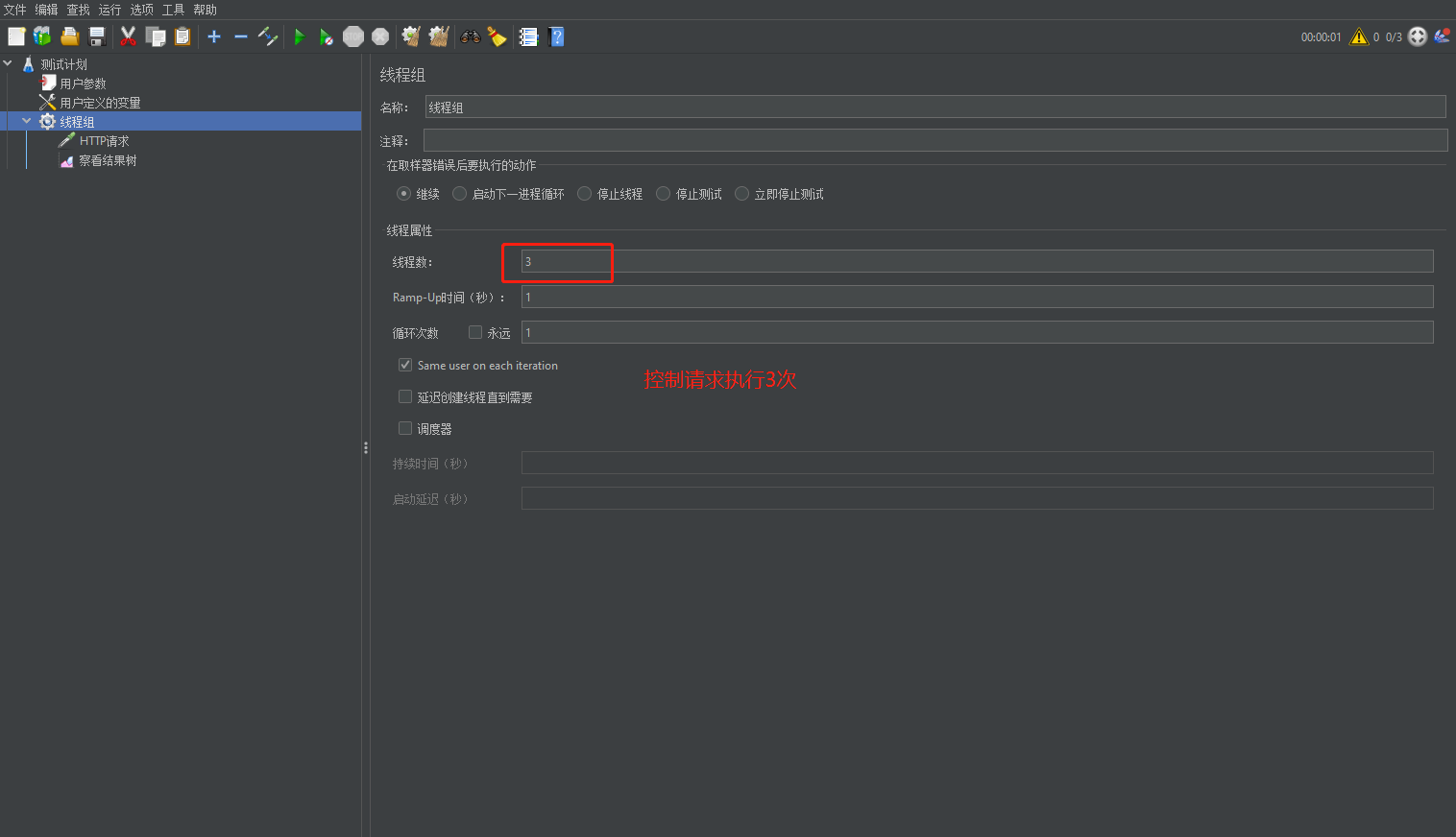Click the yellow warning log-viewer icon
Viewport: 1456px width, 837px height.
coord(1359,36)
